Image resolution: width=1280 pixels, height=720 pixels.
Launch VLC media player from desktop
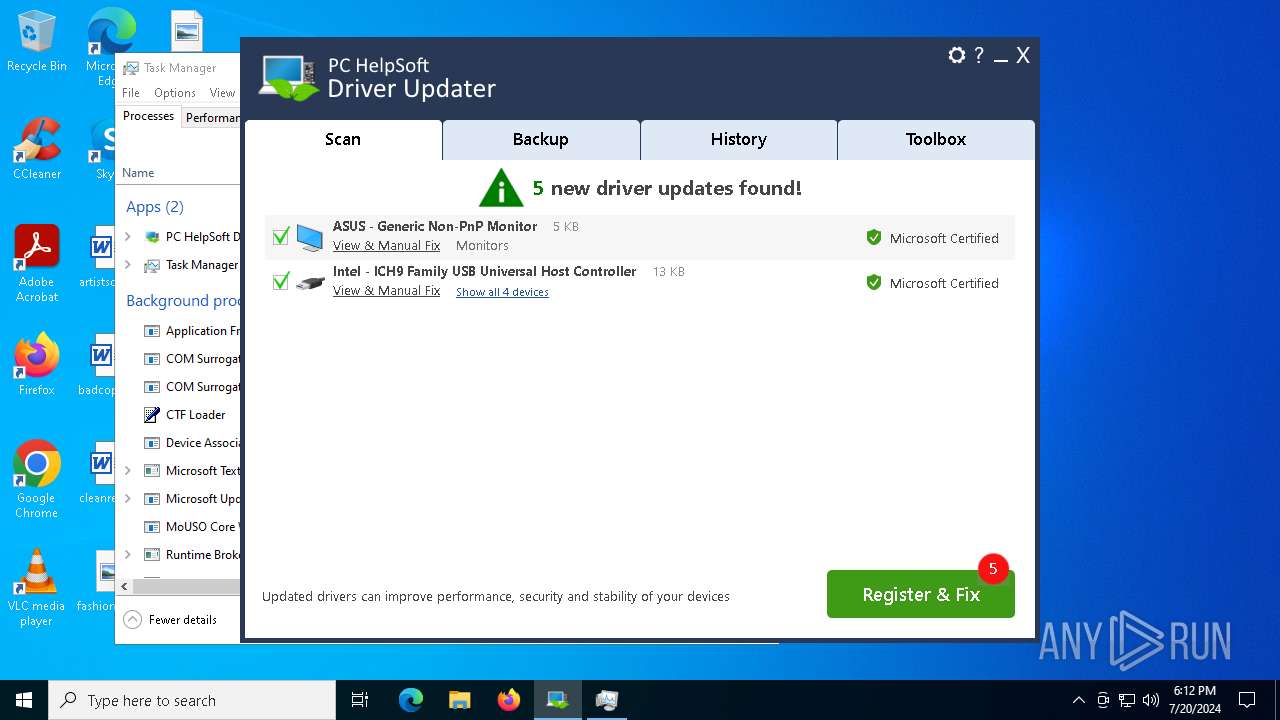[37, 588]
